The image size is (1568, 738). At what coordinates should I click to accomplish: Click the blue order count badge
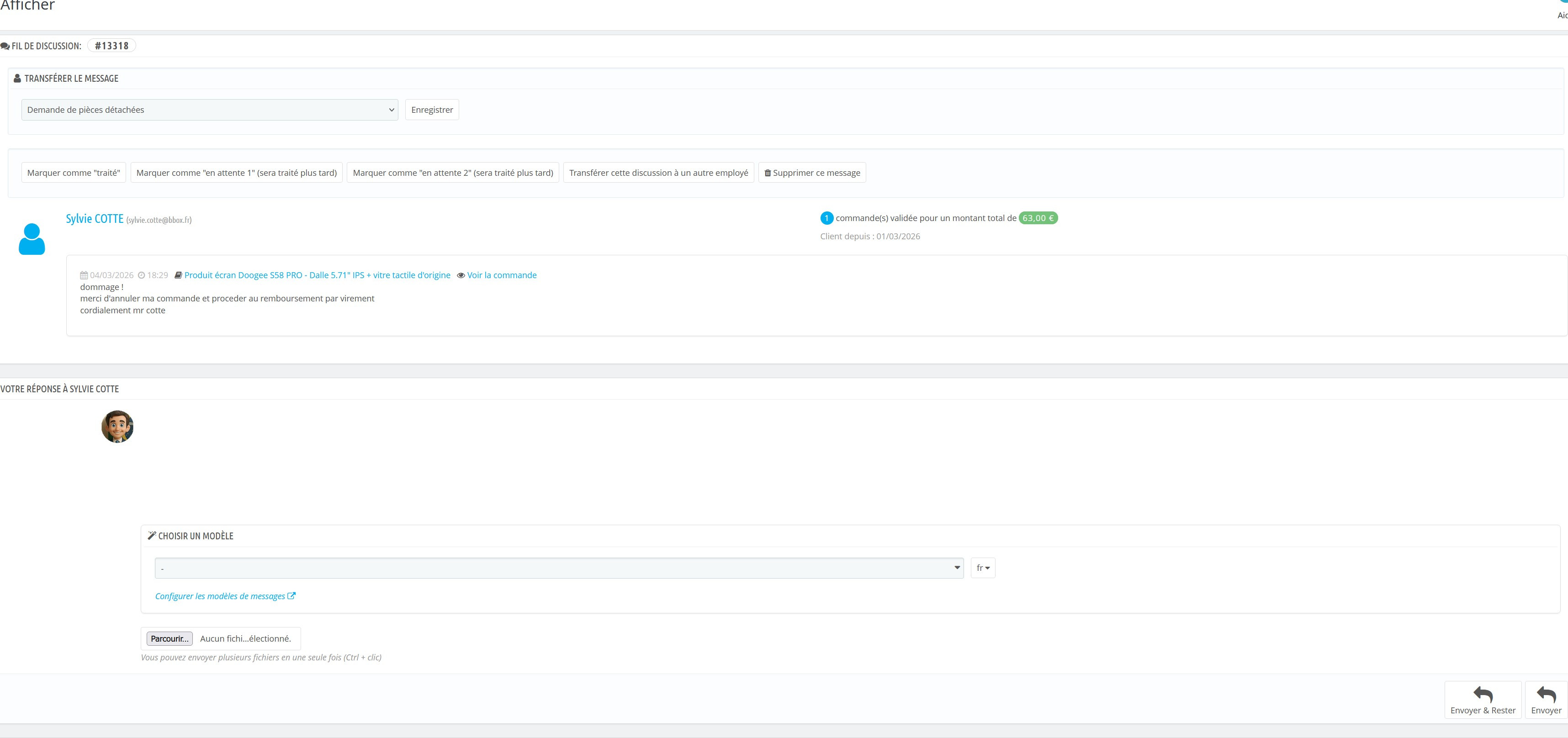point(826,218)
